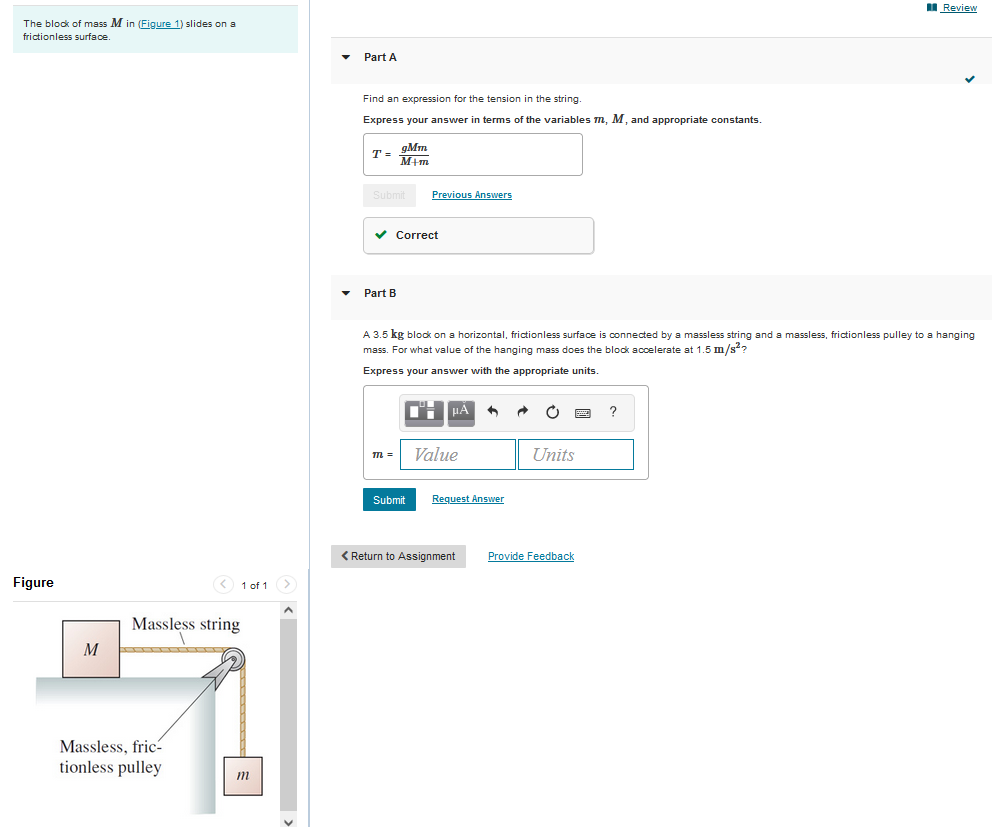This screenshot has width=1001, height=827.
Task: Collapse the Part A section
Action: coord(344,57)
